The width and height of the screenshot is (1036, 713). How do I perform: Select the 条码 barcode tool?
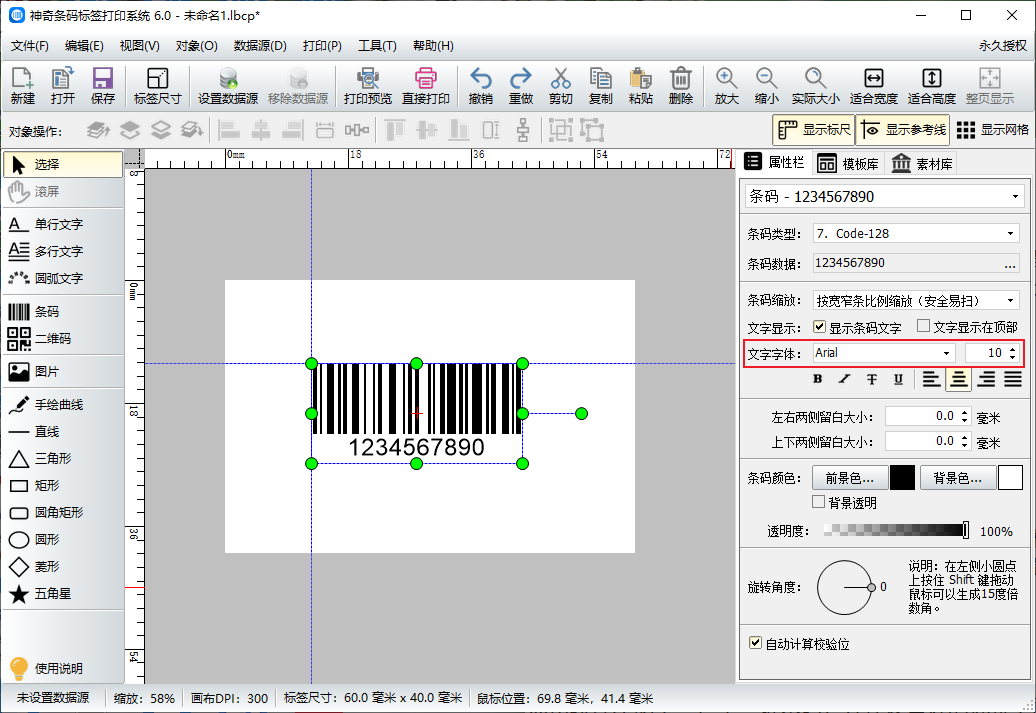click(63, 311)
